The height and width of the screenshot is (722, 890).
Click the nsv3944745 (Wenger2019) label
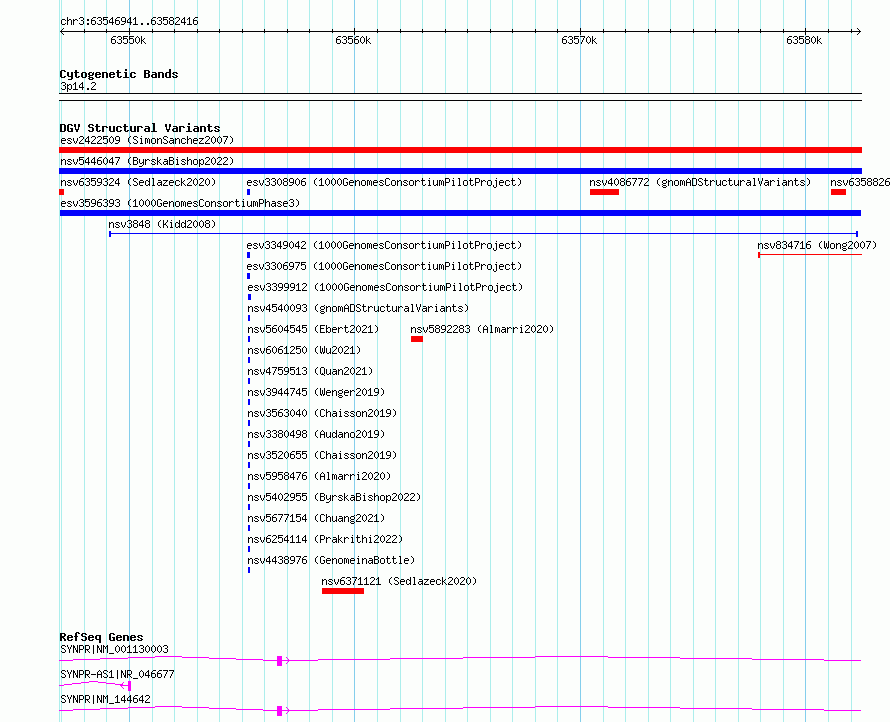tap(316, 392)
